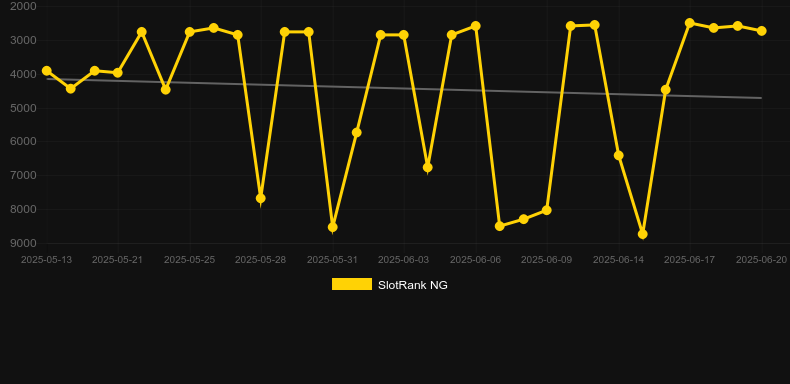Image resolution: width=790 pixels, height=384 pixels.
Task: Click the 2025-06-06 x-axis label
Action: pyautogui.click(x=475, y=260)
